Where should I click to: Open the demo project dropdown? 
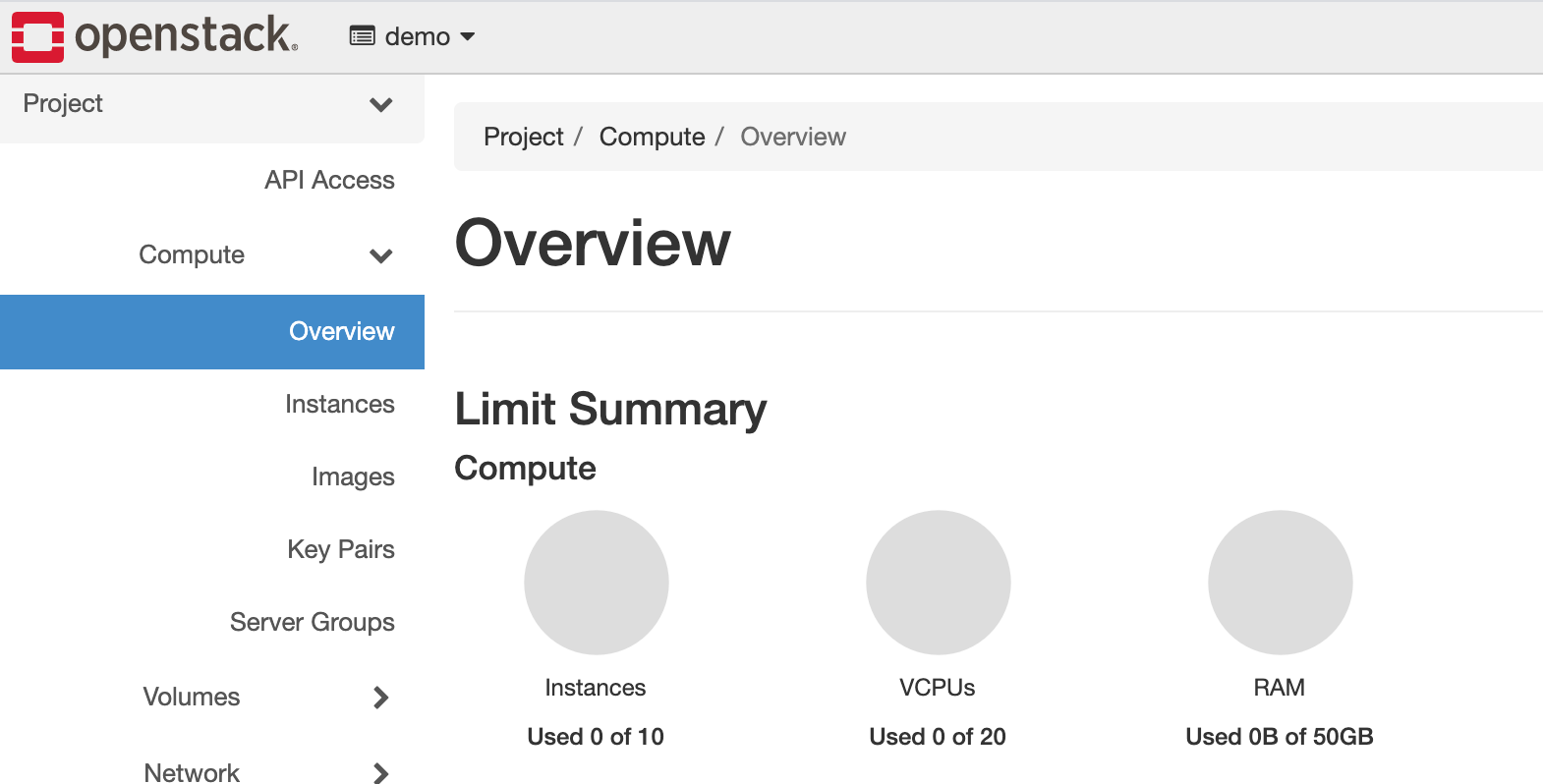click(x=413, y=36)
